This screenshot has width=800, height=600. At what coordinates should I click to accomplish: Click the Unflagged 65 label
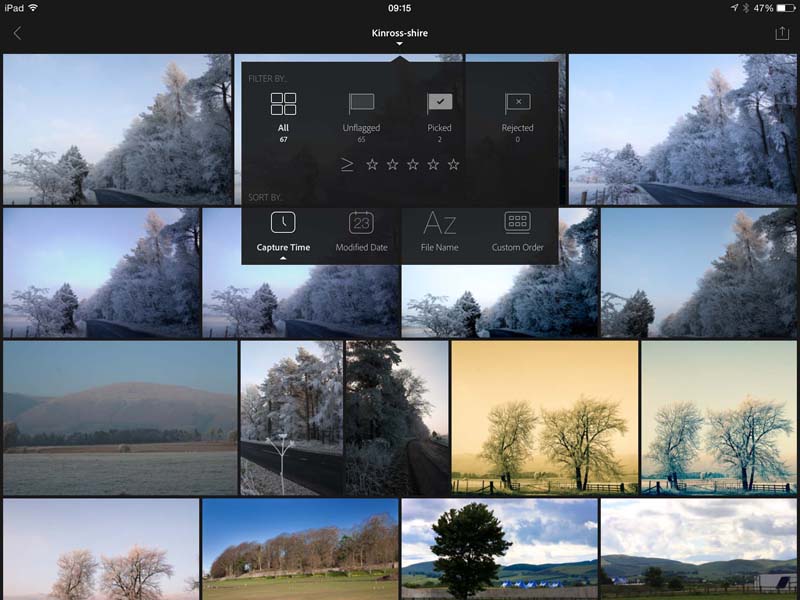tap(361, 133)
